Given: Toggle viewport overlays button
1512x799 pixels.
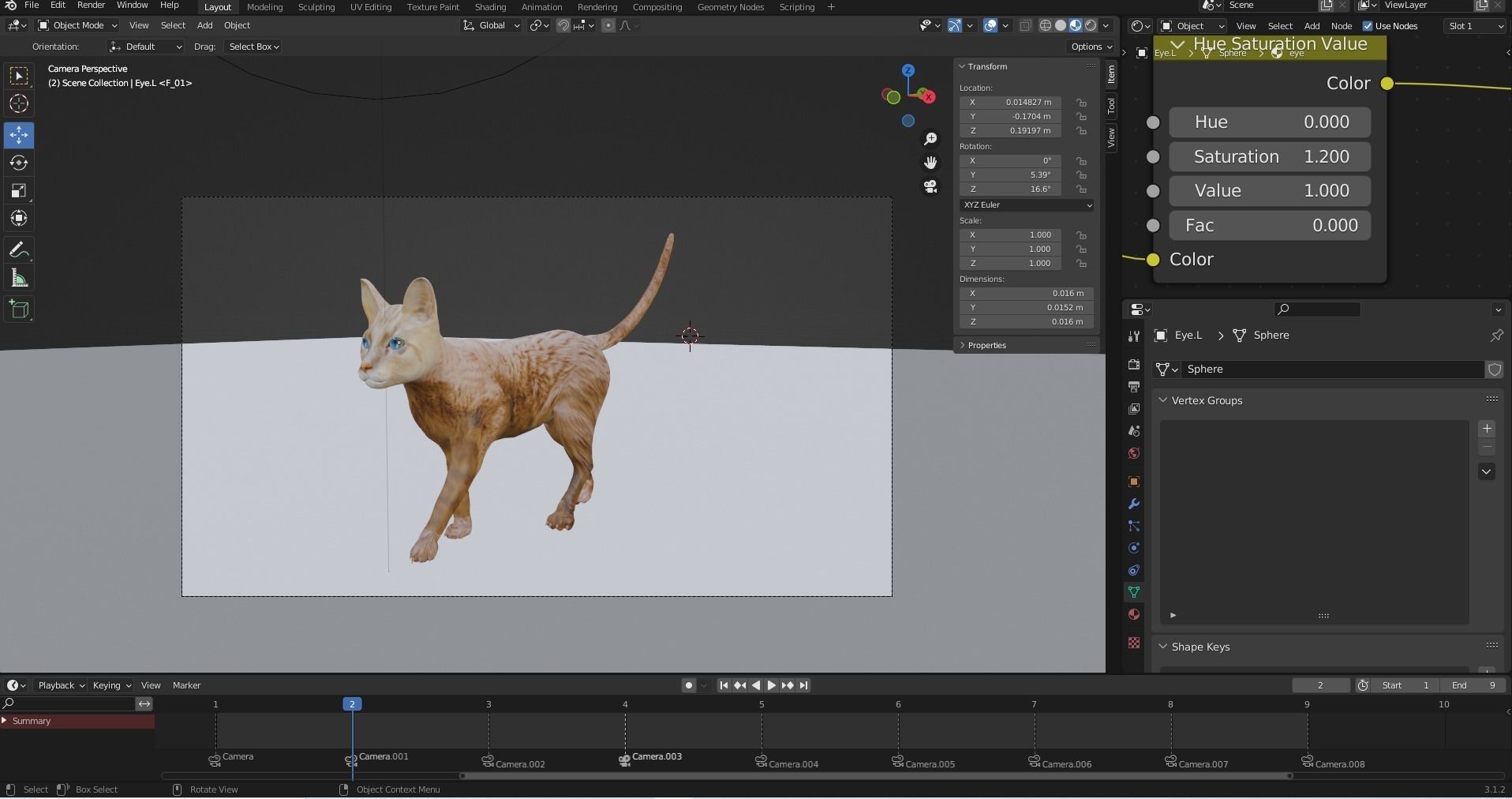Looking at the screenshot, I should point(990,25).
